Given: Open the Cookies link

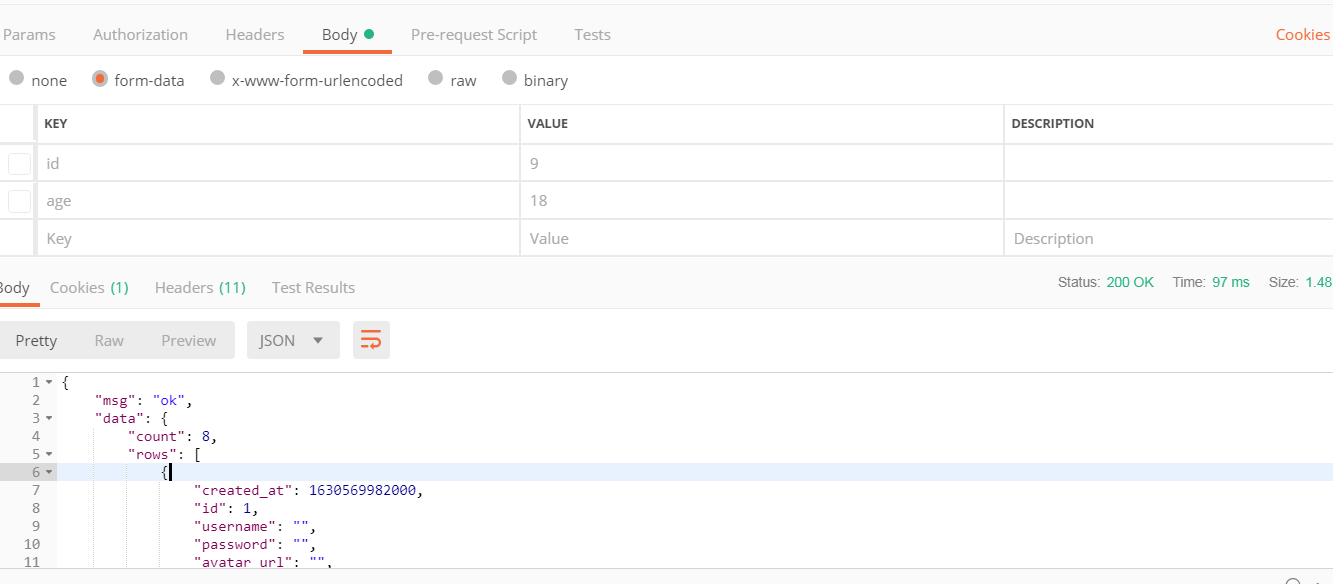Looking at the screenshot, I should click(x=1303, y=34).
